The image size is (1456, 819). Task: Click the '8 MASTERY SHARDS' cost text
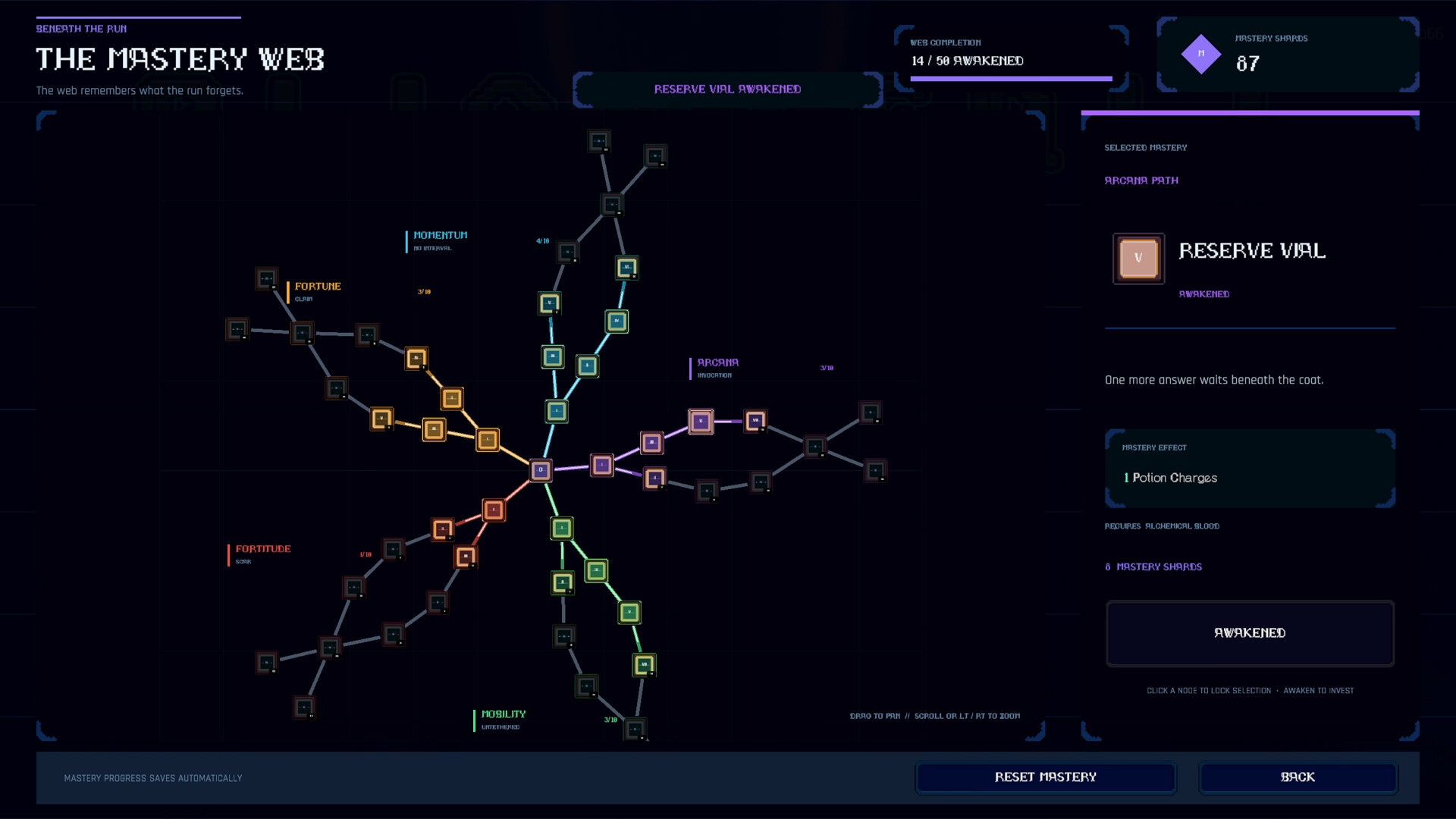(x=1153, y=567)
